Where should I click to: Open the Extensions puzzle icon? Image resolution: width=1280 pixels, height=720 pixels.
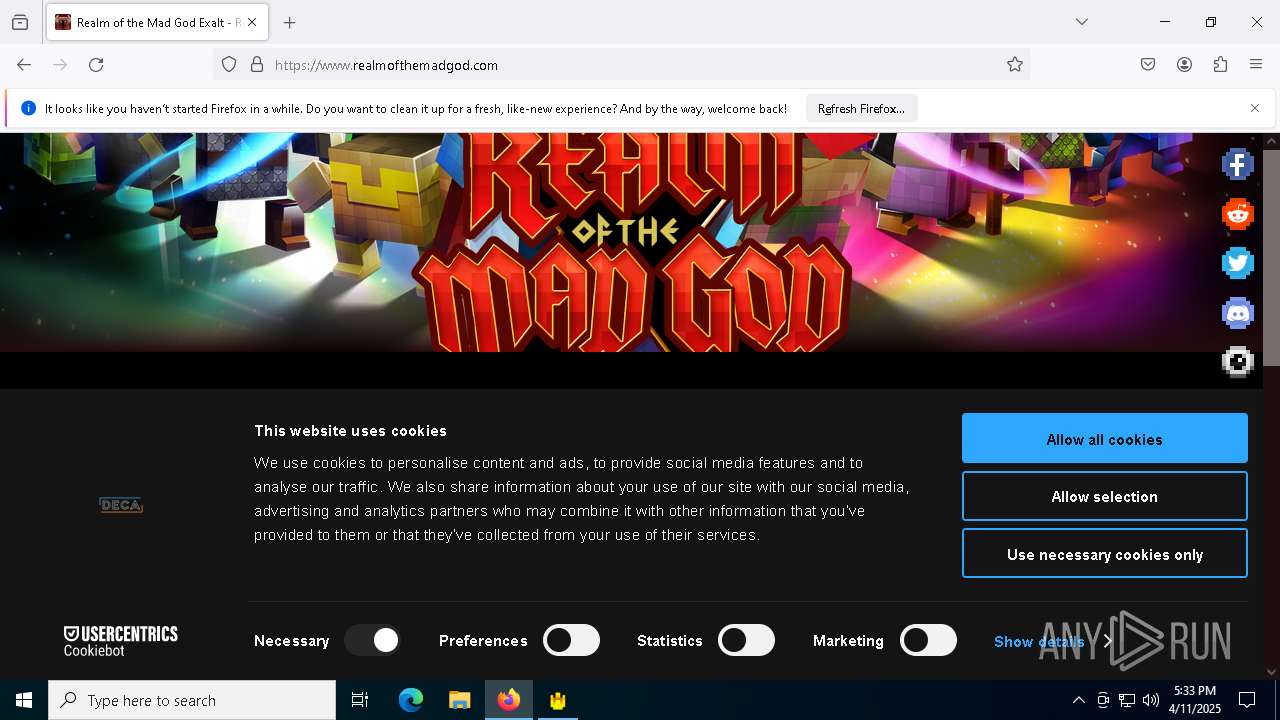click(1220, 65)
